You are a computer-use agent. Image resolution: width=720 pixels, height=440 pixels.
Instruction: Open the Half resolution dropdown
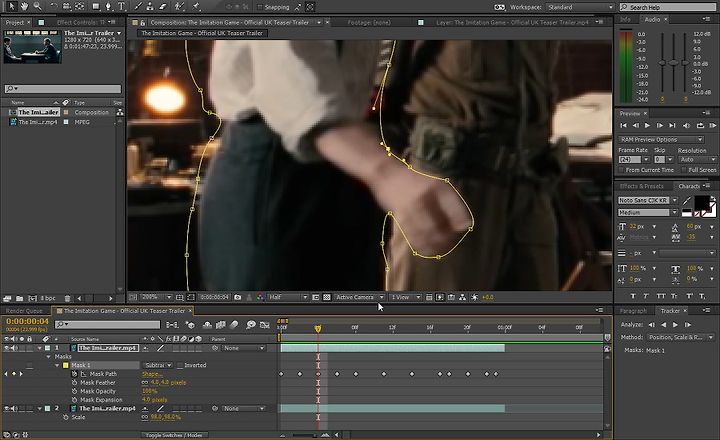(x=288, y=297)
